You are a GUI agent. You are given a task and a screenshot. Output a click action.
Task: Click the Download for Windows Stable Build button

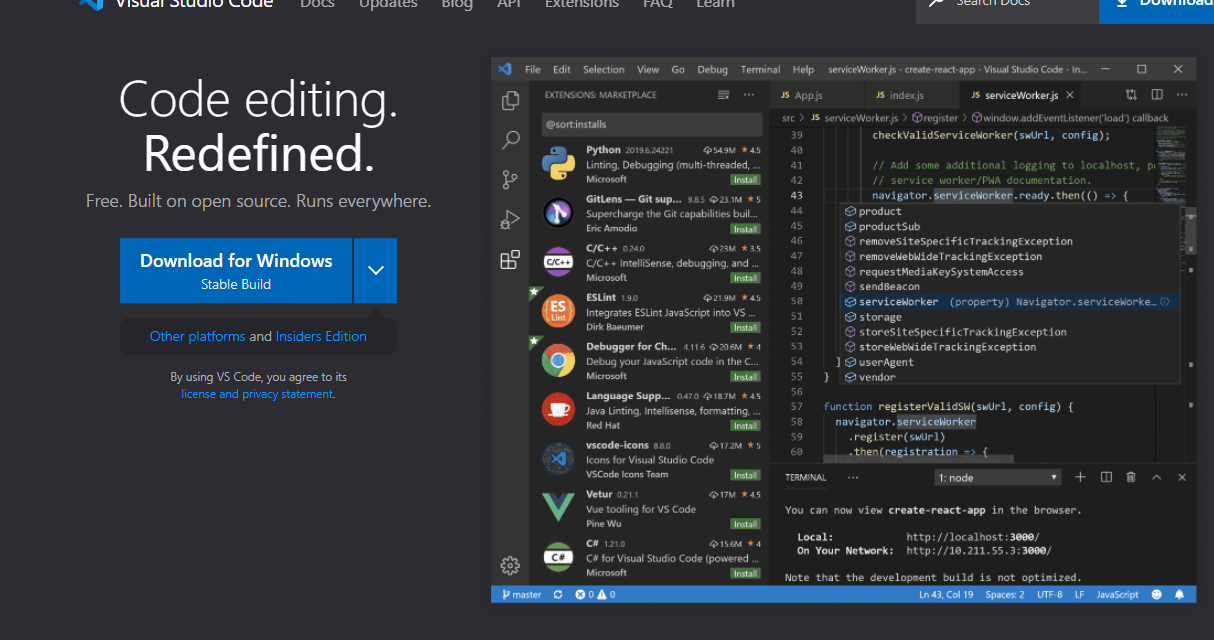click(236, 270)
